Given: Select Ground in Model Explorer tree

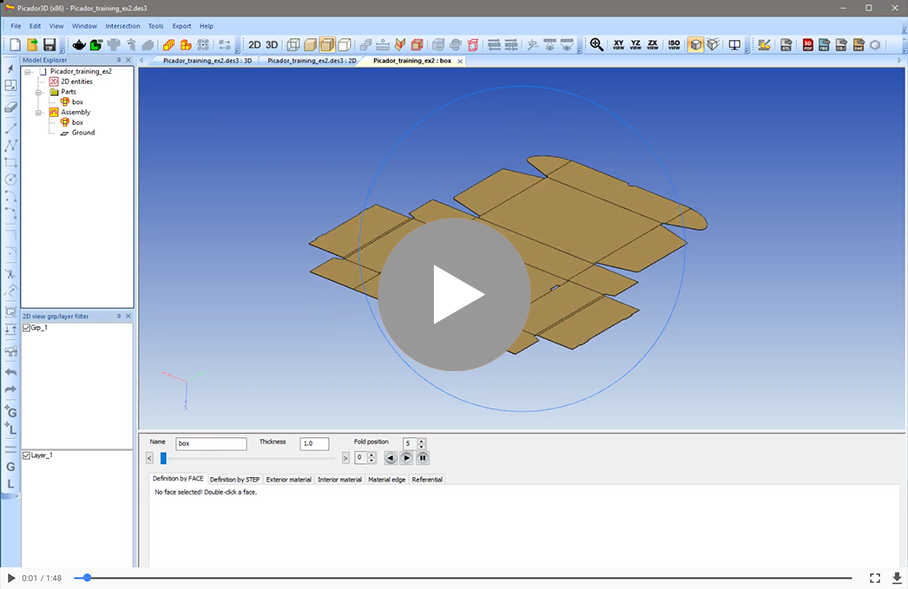Looking at the screenshot, I should pyautogui.click(x=83, y=133).
